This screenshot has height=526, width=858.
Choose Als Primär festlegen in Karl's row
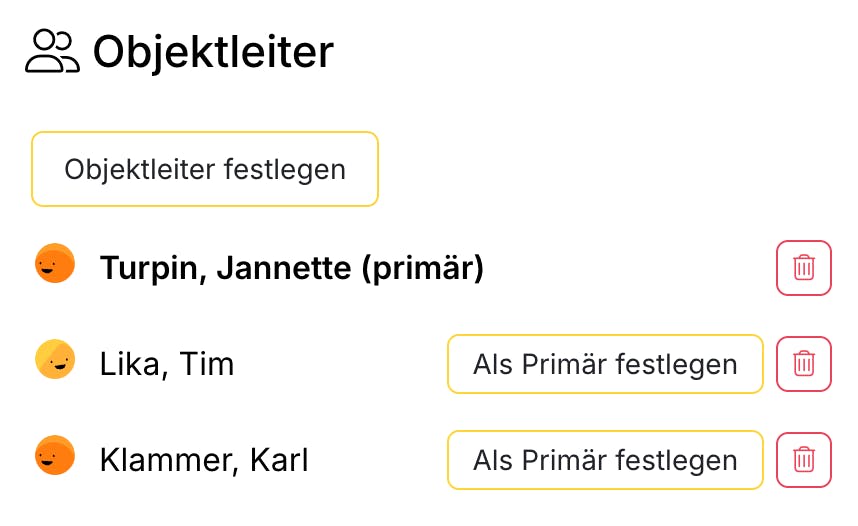(x=605, y=460)
